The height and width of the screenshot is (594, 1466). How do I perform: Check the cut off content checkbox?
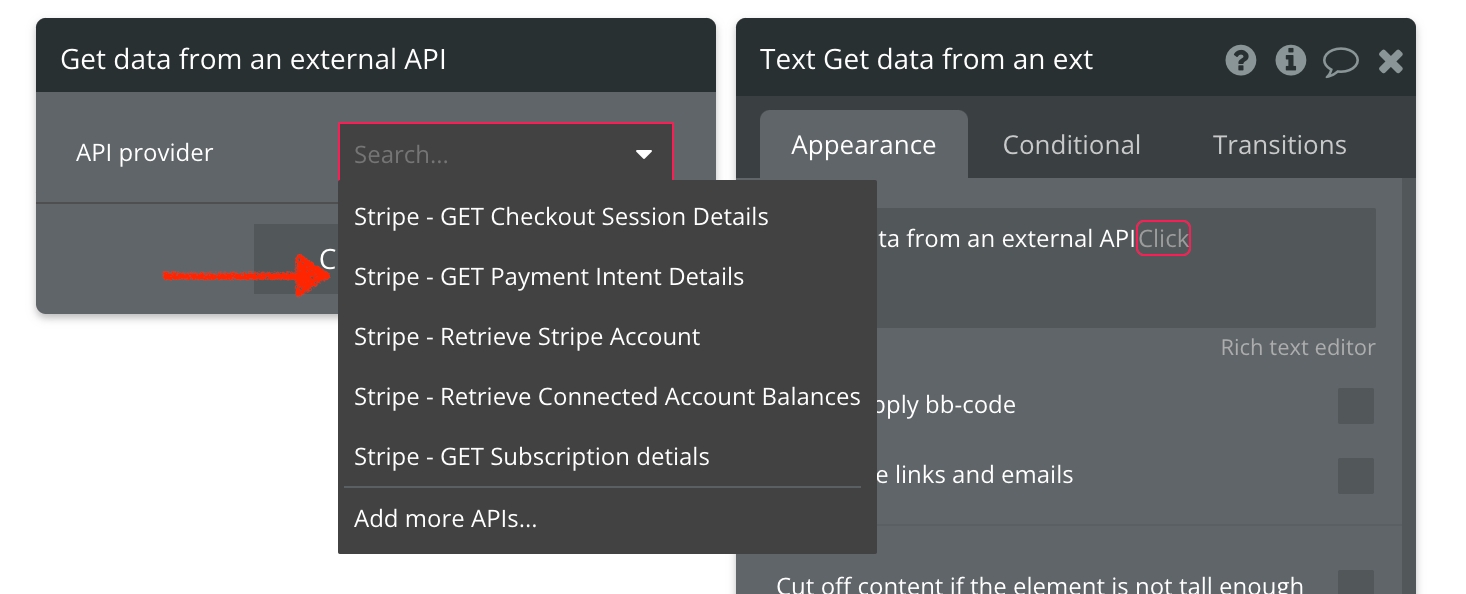[x=1355, y=584]
